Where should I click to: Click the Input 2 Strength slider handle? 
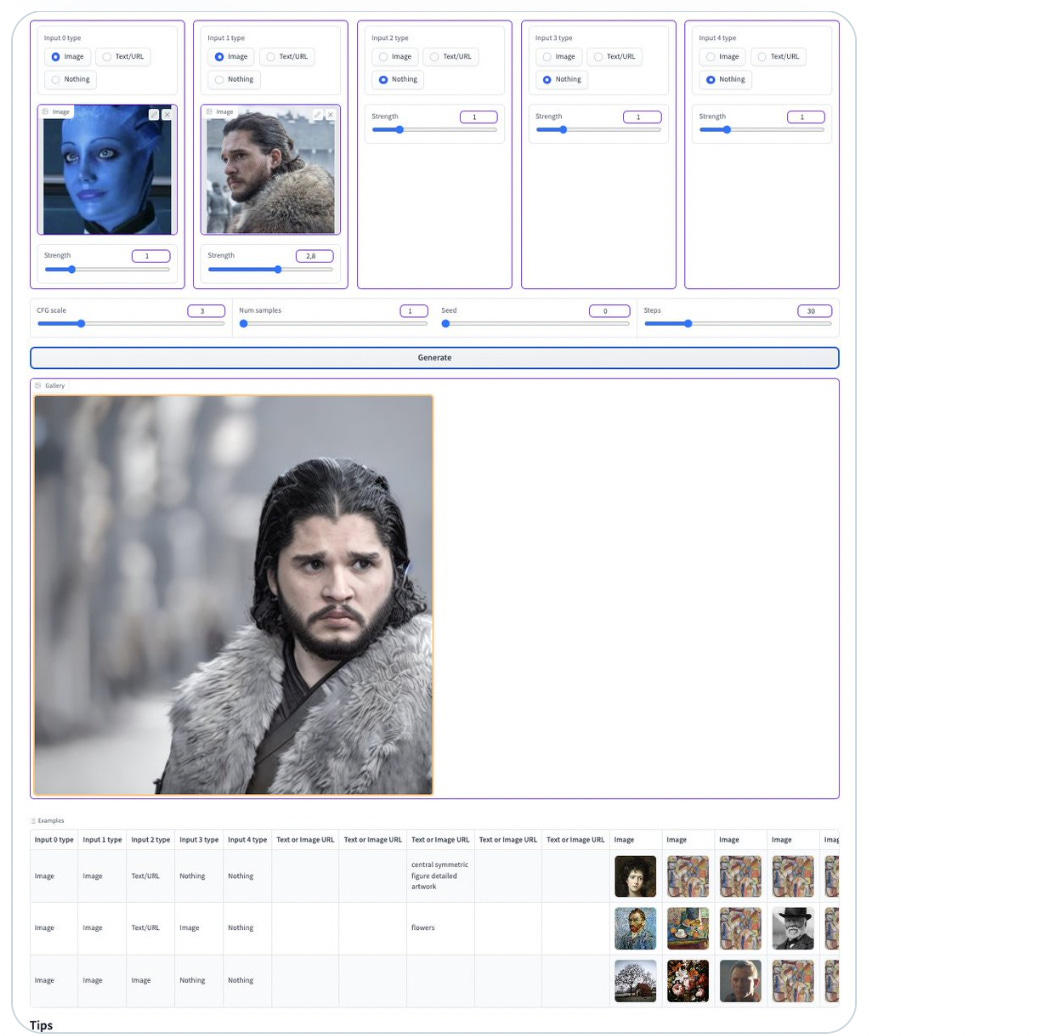pos(399,130)
